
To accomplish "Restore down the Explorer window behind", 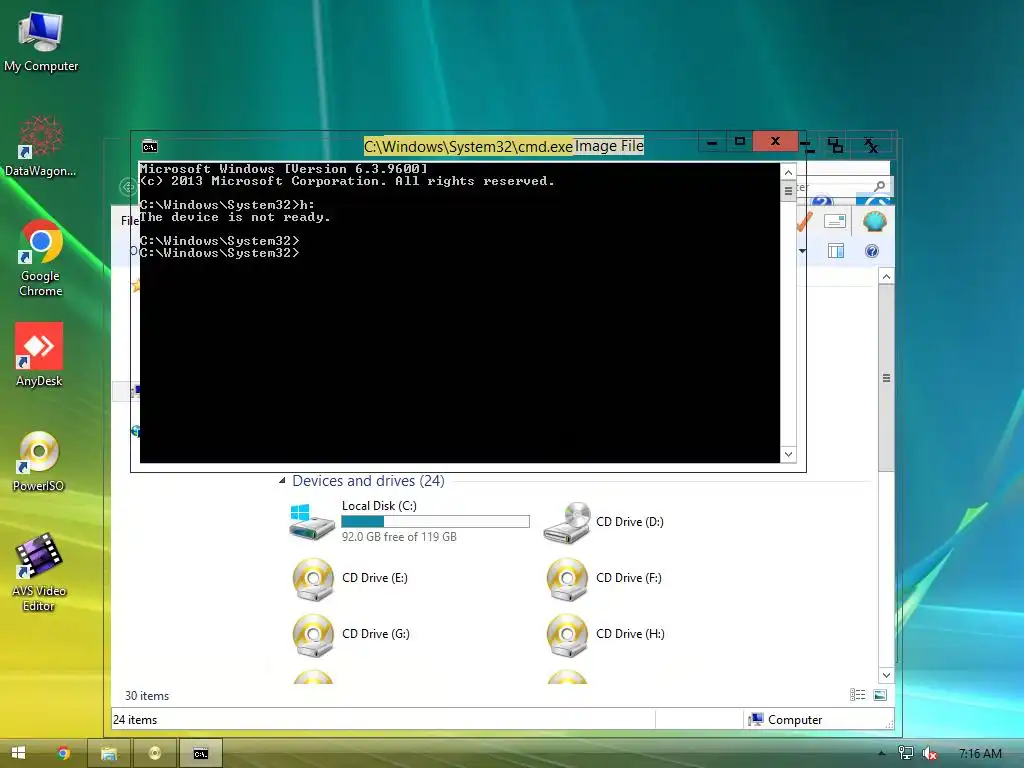I will 836,146.
